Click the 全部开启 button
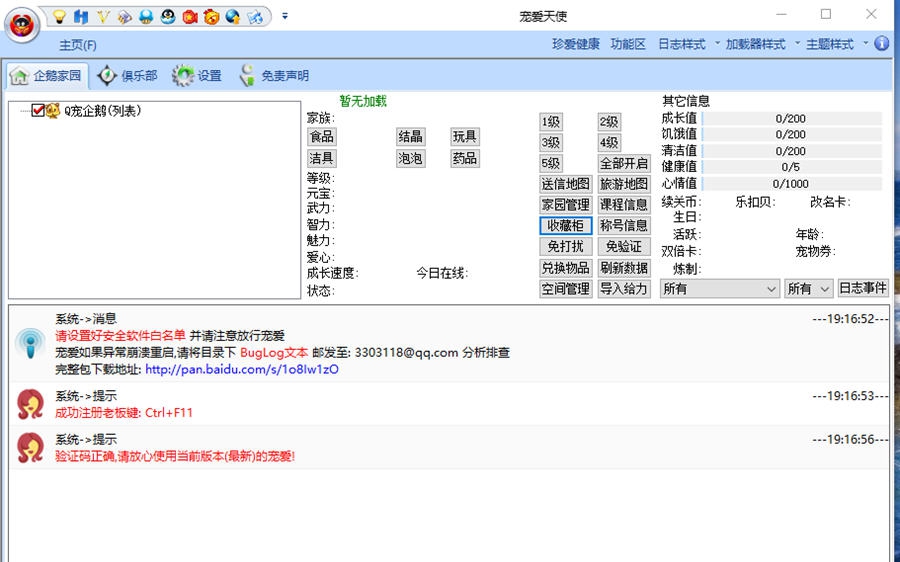Viewport: 900px width, 562px height. tap(624, 163)
